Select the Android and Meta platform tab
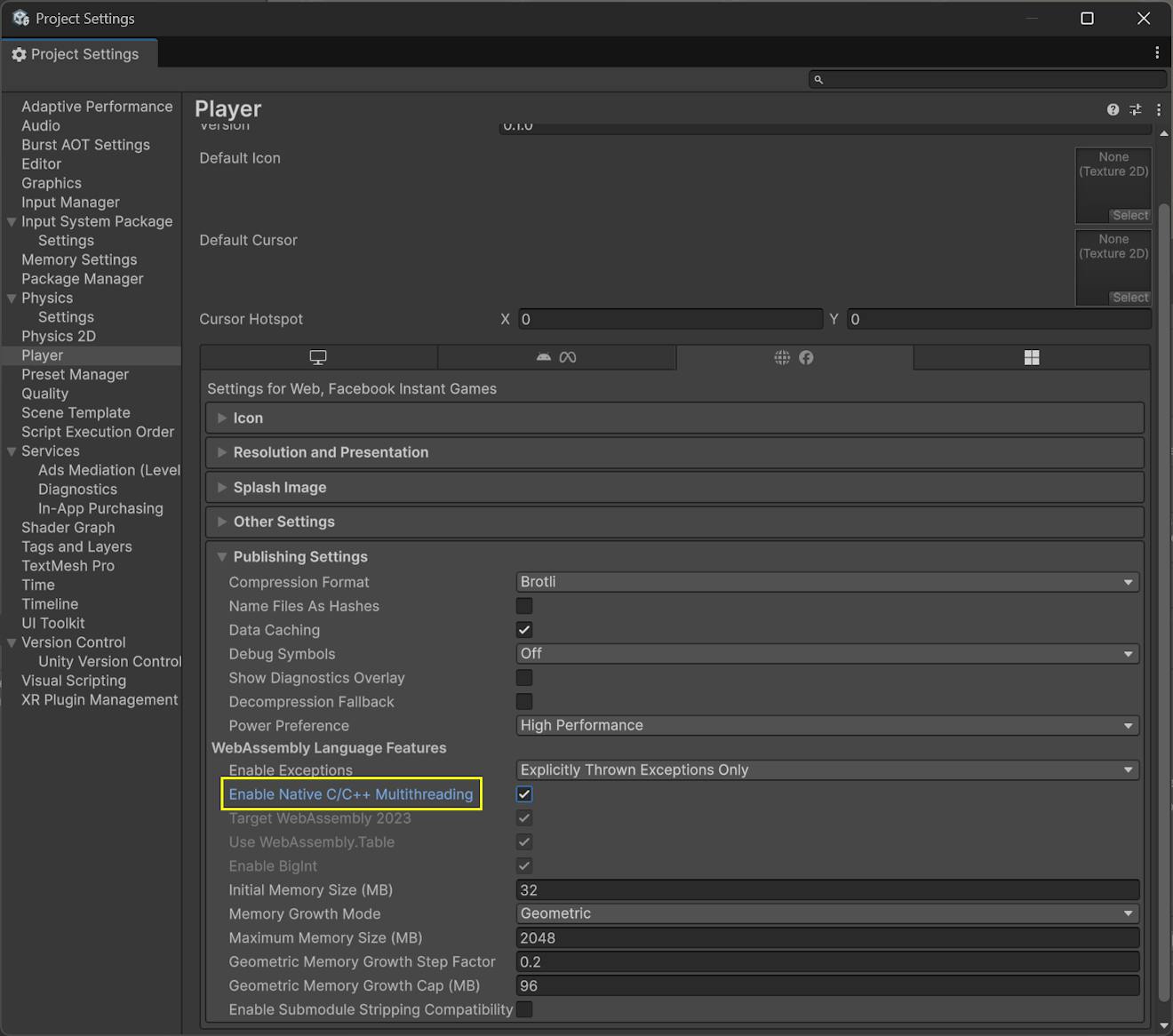Image resolution: width=1173 pixels, height=1036 pixels. (x=556, y=356)
